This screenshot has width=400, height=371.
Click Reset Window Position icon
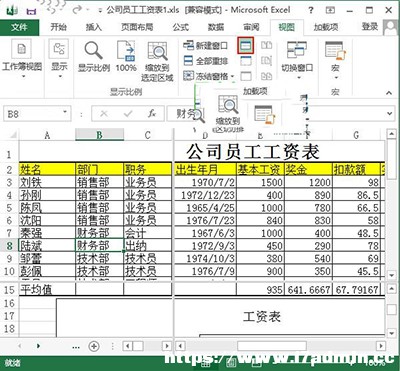coord(266,76)
